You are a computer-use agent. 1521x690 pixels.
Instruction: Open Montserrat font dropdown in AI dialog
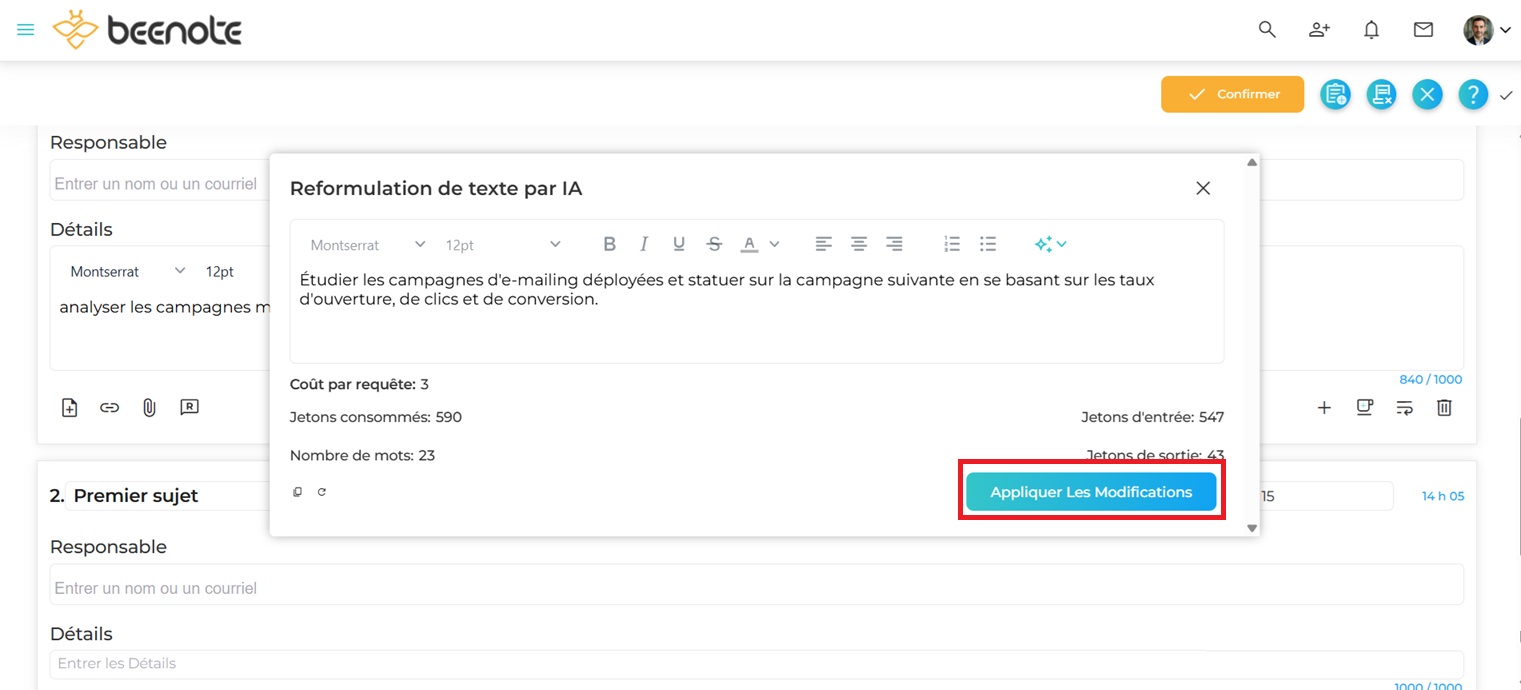click(x=367, y=245)
